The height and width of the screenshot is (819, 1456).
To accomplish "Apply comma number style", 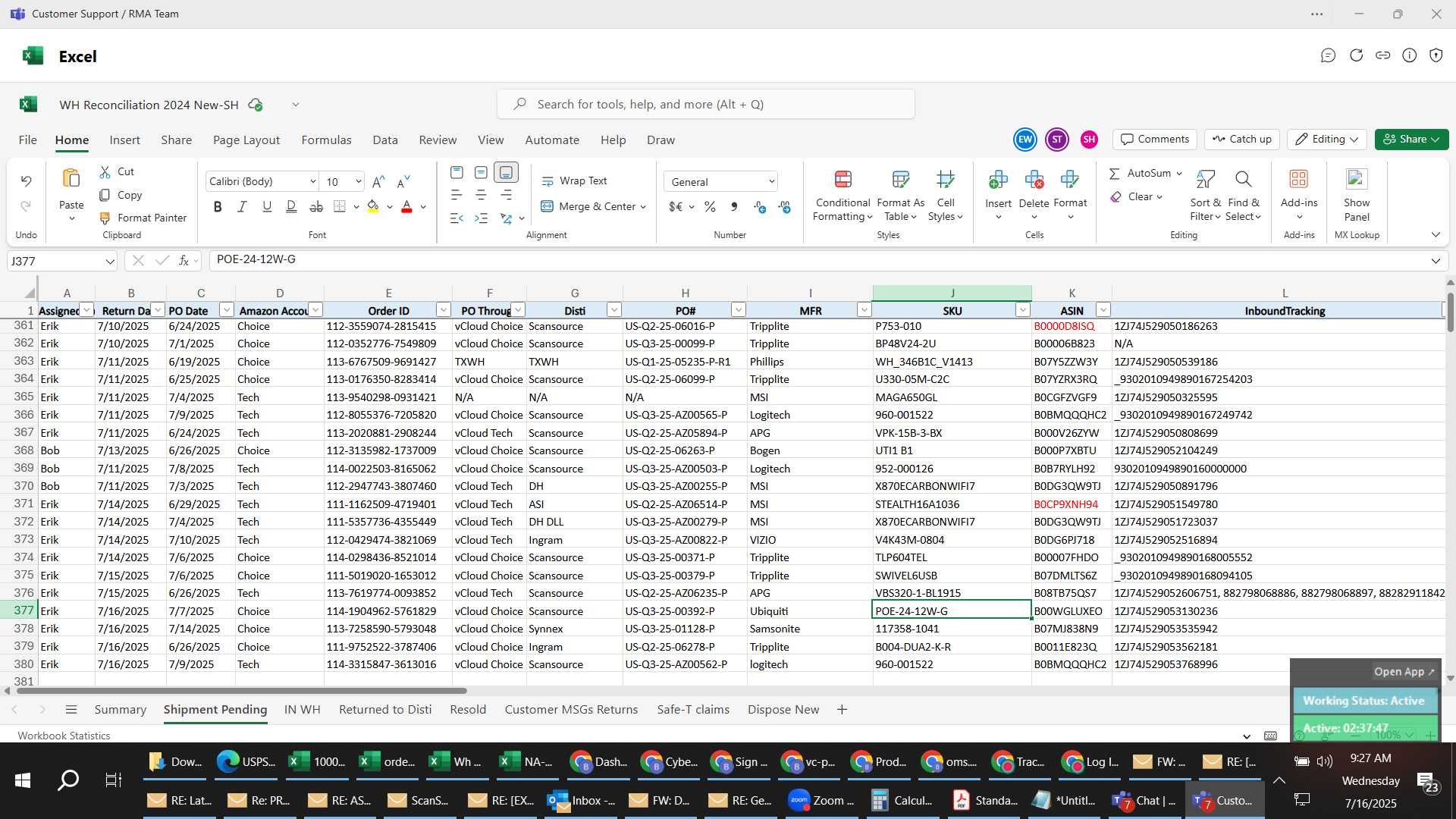I will tap(733, 206).
